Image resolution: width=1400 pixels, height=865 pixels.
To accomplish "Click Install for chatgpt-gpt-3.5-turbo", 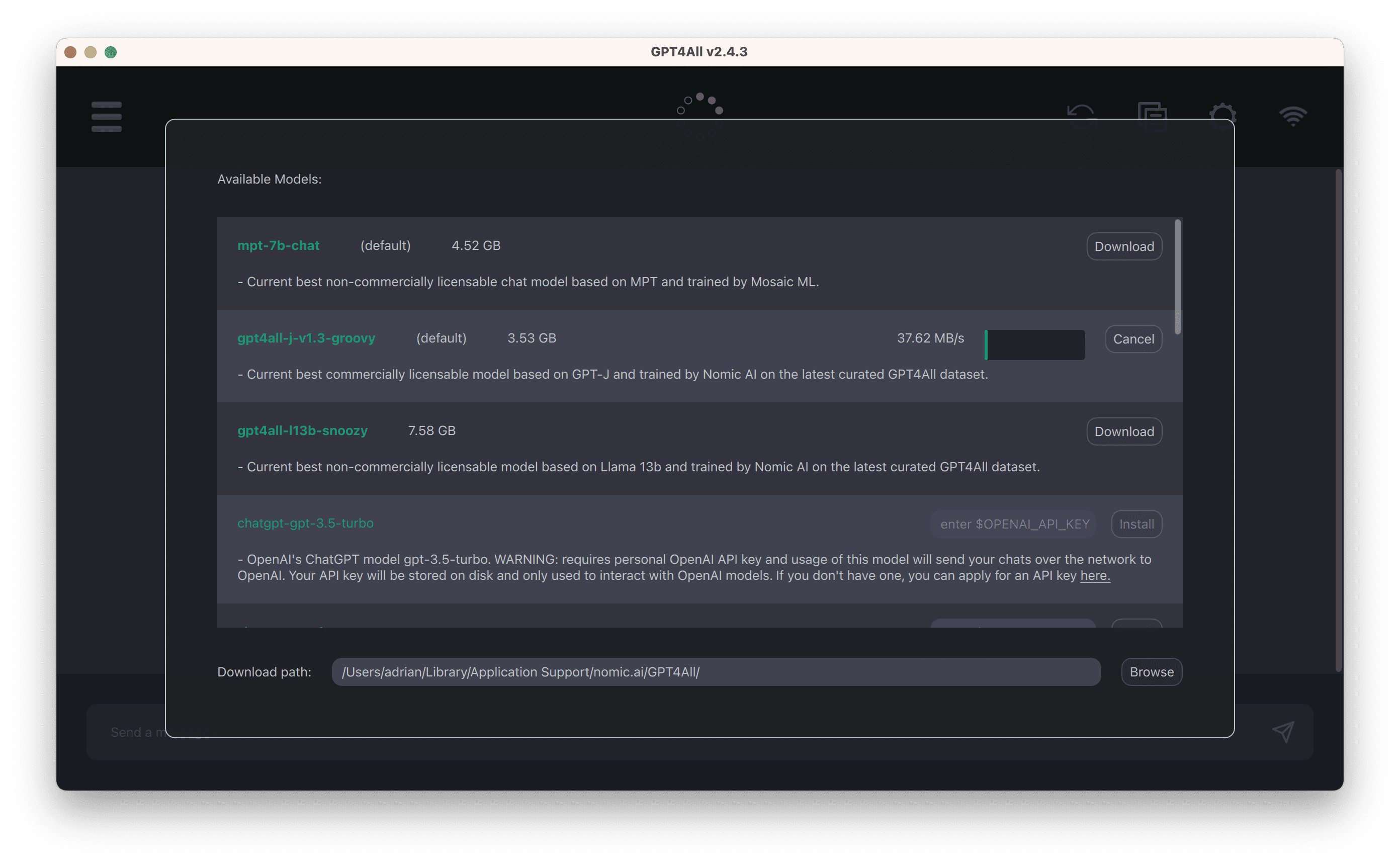I will (x=1136, y=524).
